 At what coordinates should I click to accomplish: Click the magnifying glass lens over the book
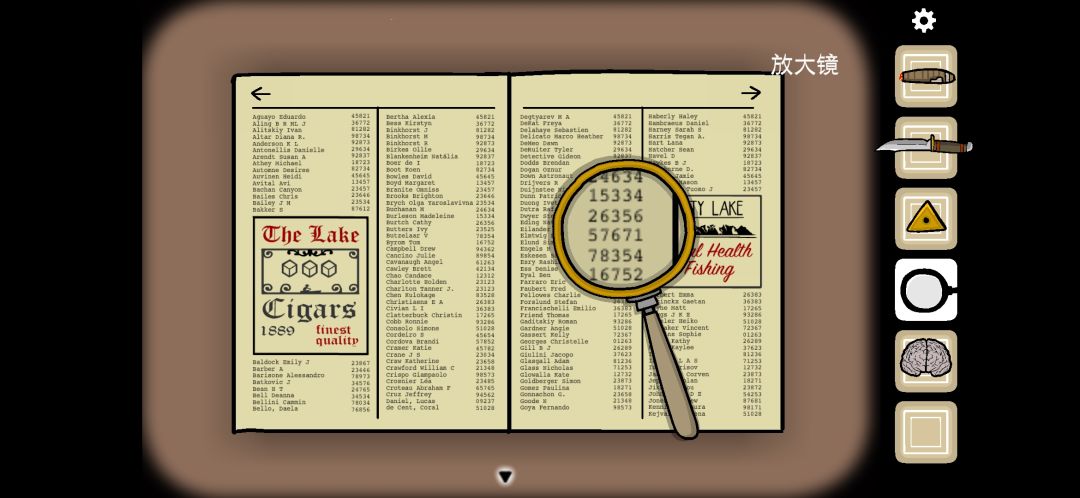click(x=622, y=229)
